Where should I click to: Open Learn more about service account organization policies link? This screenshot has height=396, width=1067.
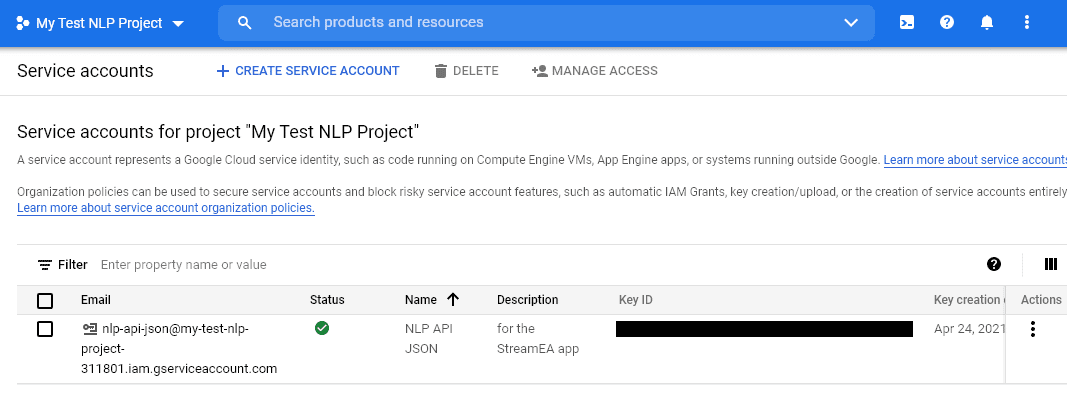[x=166, y=208]
